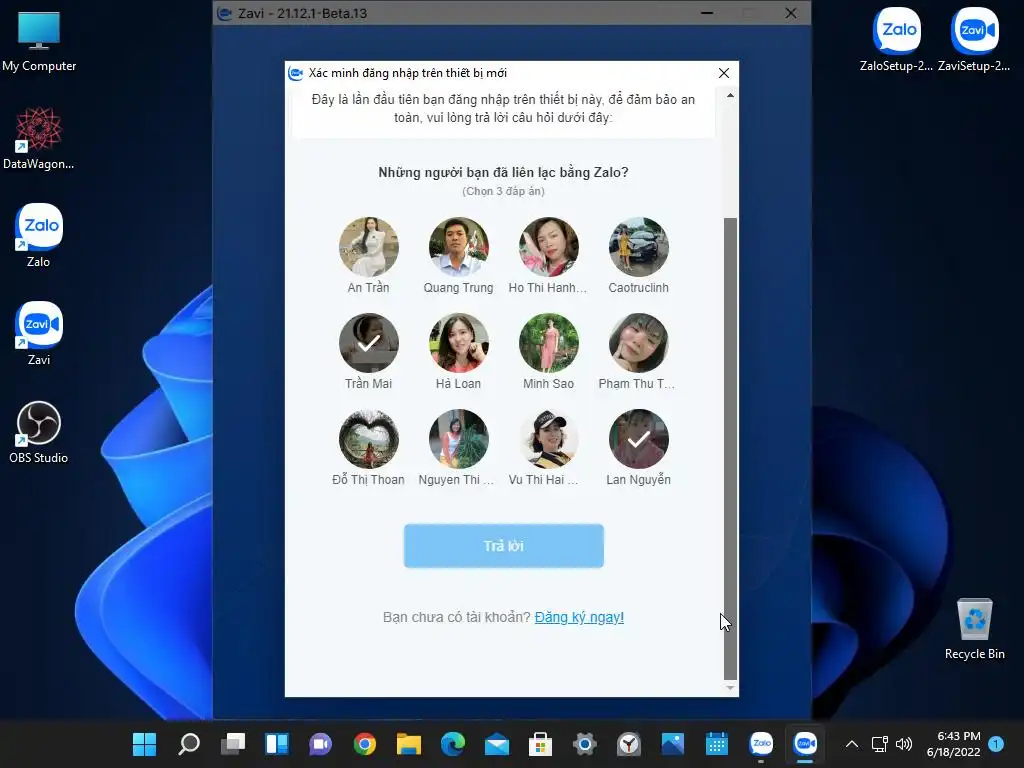
Task: Open Task View on taskbar
Action: coord(232,744)
